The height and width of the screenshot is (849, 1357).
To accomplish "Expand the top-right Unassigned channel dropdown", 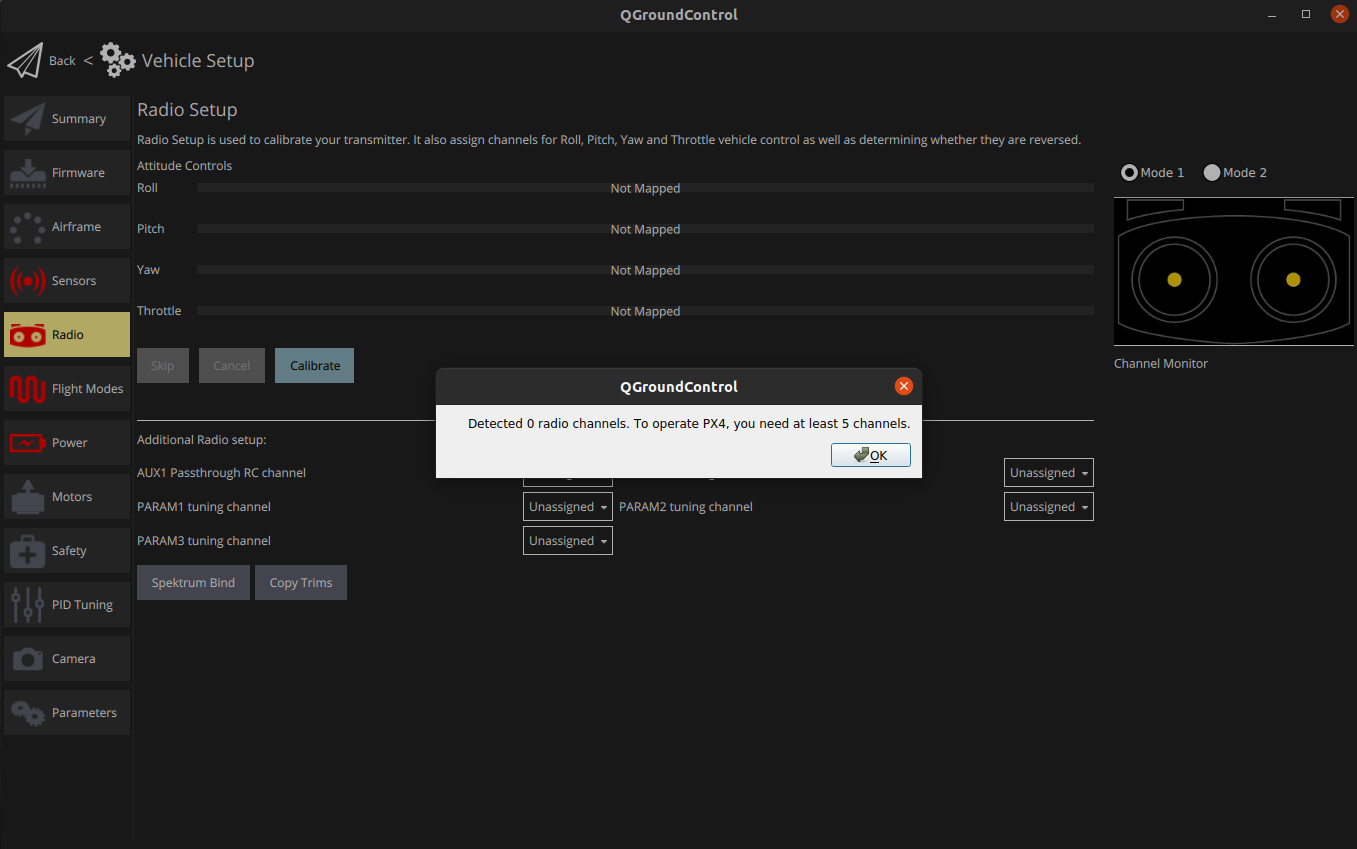I will [x=1049, y=473].
